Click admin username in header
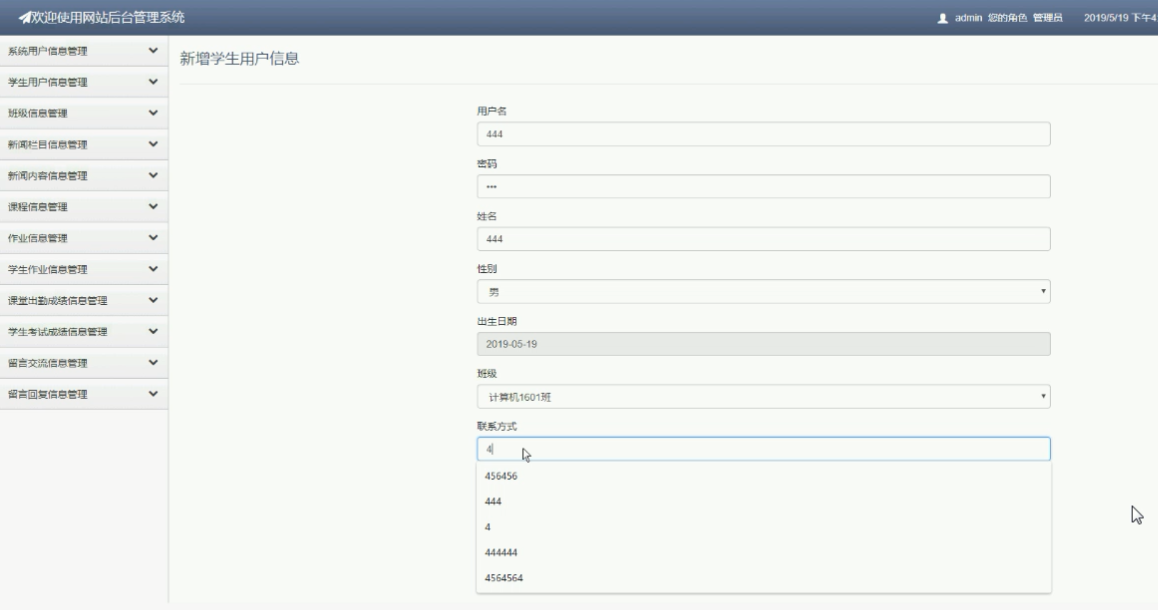1158x610 pixels. (x=967, y=18)
